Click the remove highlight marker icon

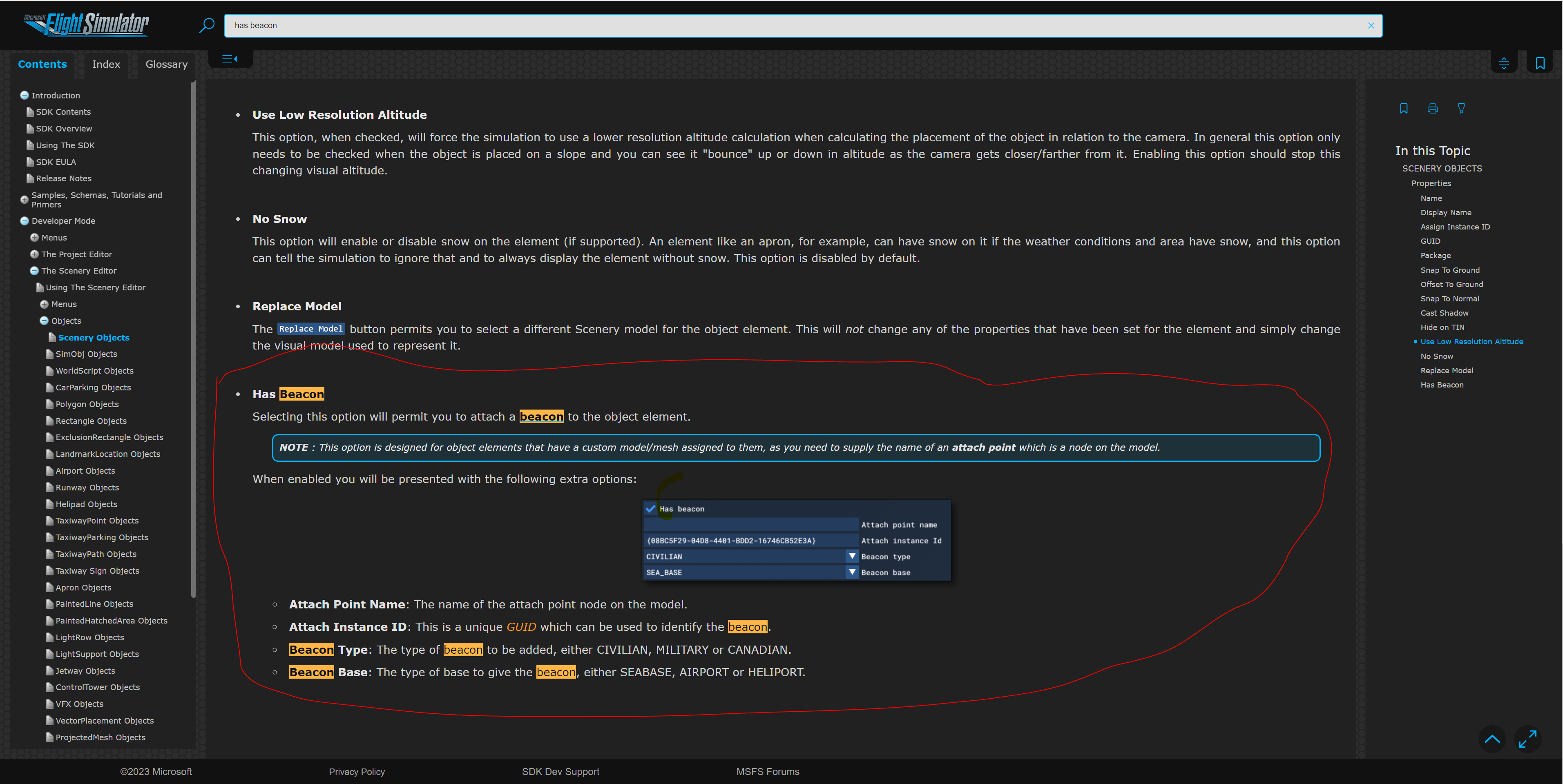point(1461,109)
